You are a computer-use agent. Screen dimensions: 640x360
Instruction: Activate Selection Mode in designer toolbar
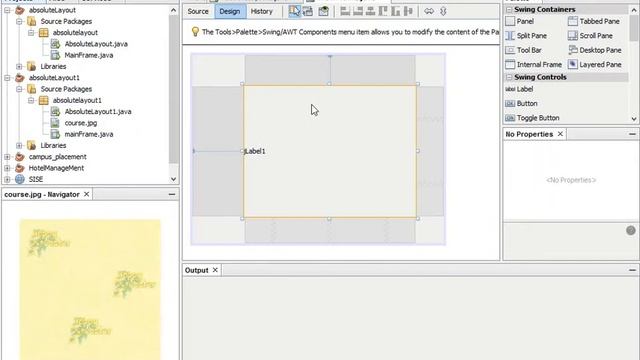[294, 11]
